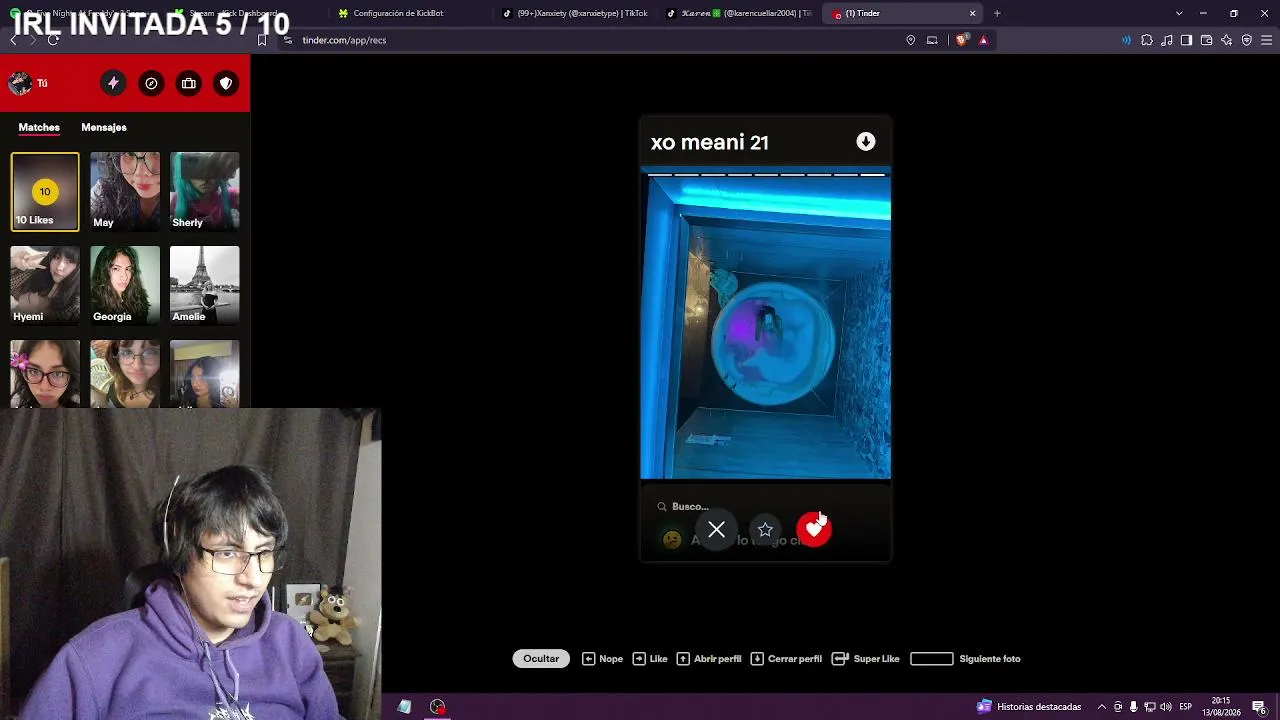Reload the page

[53, 40]
